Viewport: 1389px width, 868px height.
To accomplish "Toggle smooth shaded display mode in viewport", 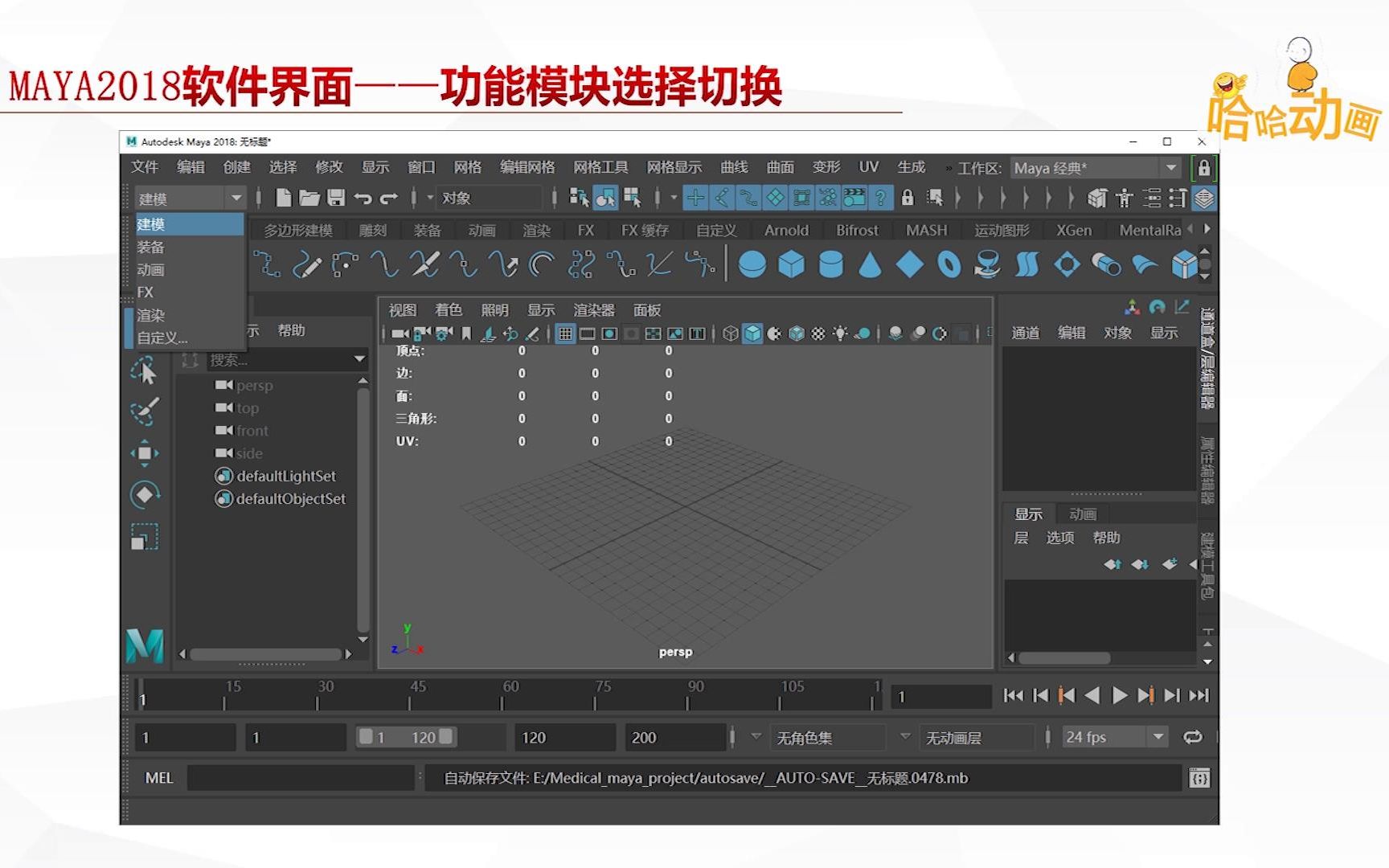I will [x=751, y=334].
